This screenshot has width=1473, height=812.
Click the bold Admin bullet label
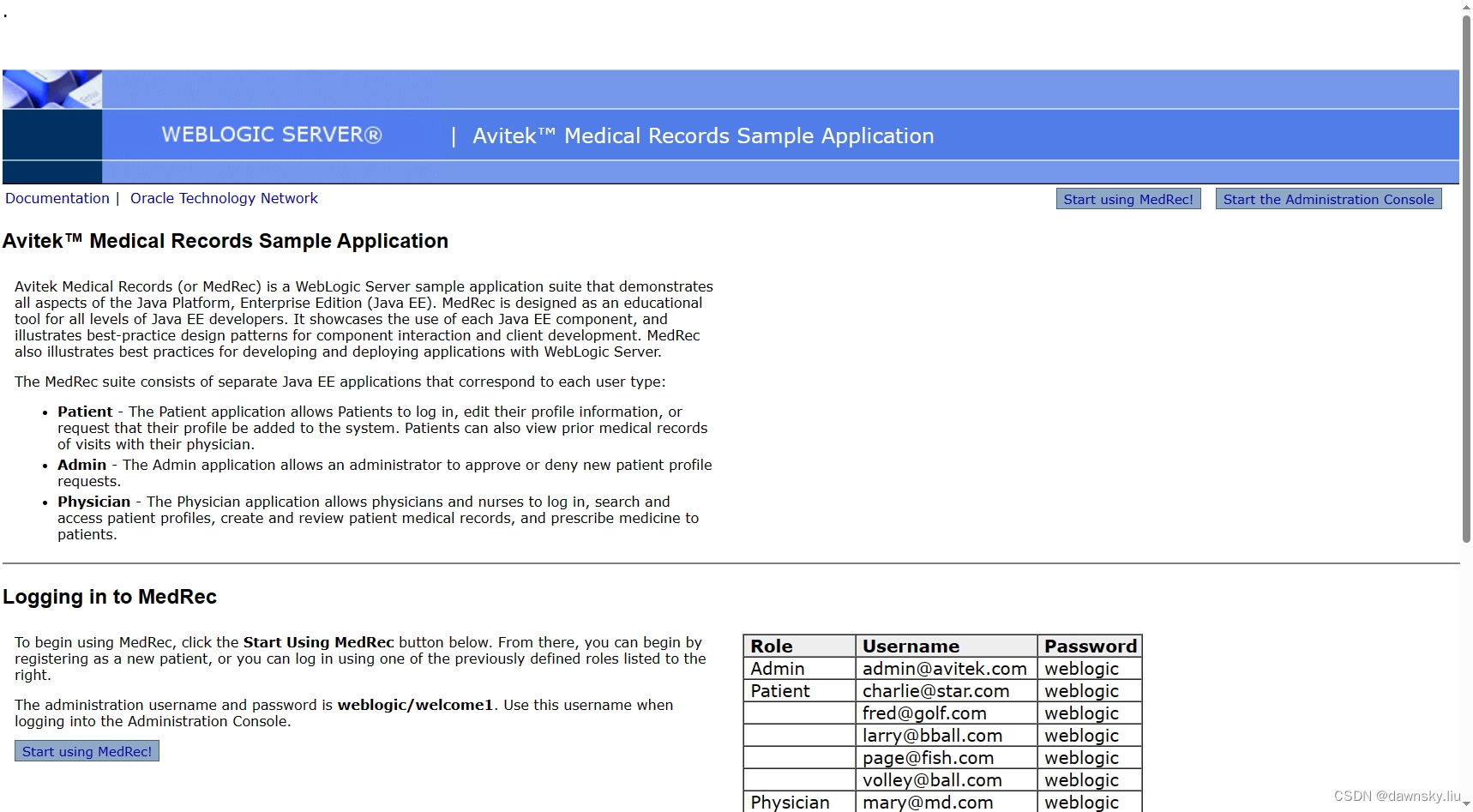[x=82, y=465]
